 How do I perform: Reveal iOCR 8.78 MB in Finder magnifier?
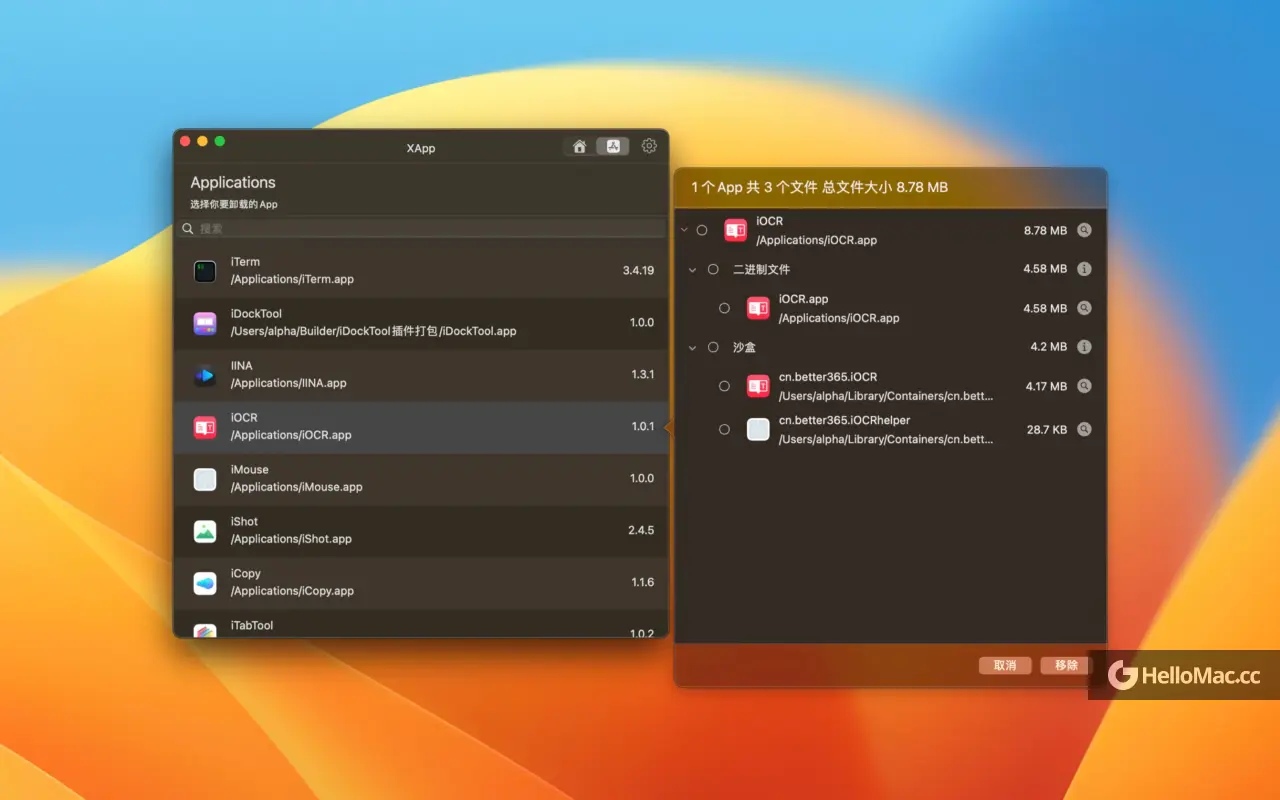pyautogui.click(x=1085, y=230)
